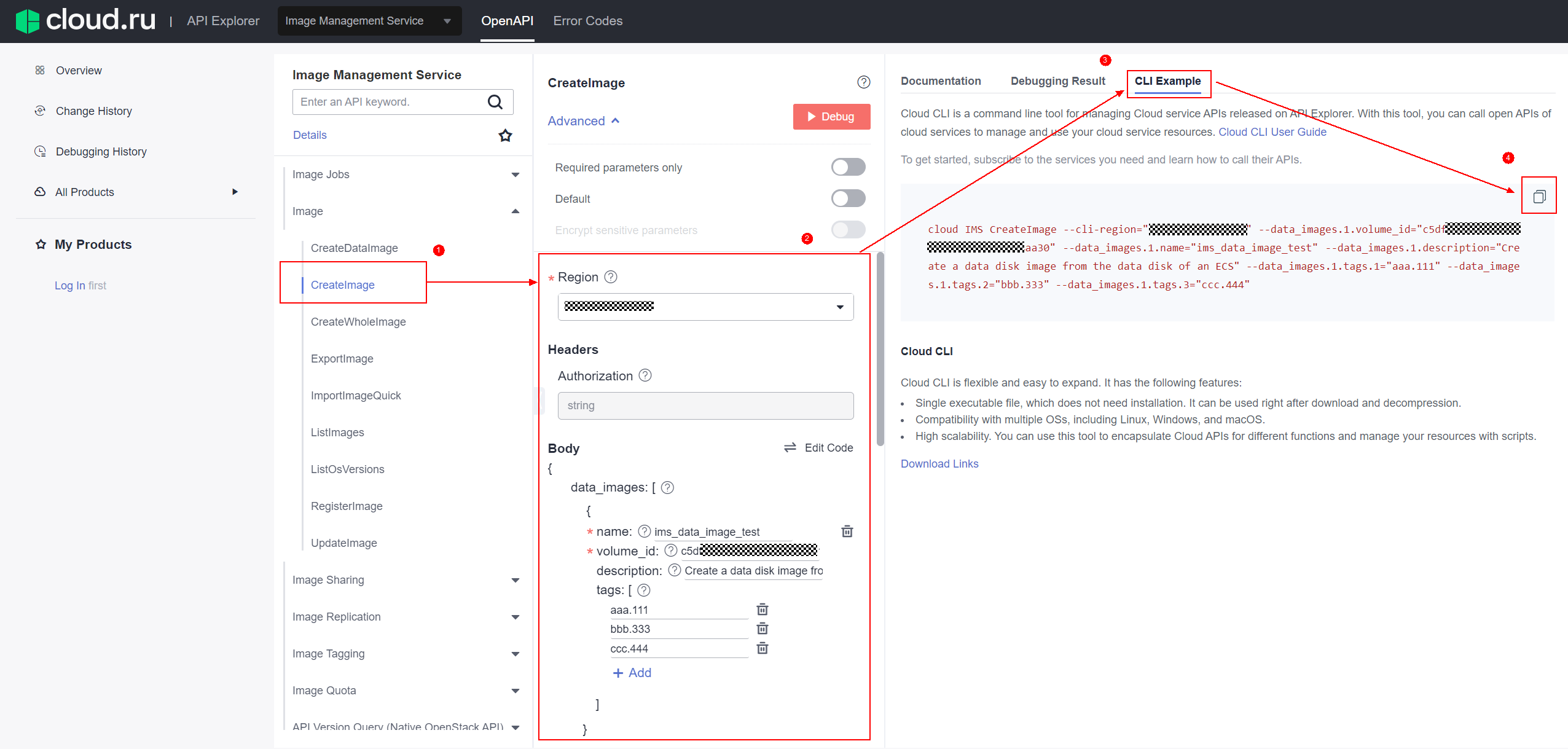The width and height of the screenshot is (1568, 749).
Task: Open the Image Management Service dropdown
Action: (369, 21)
